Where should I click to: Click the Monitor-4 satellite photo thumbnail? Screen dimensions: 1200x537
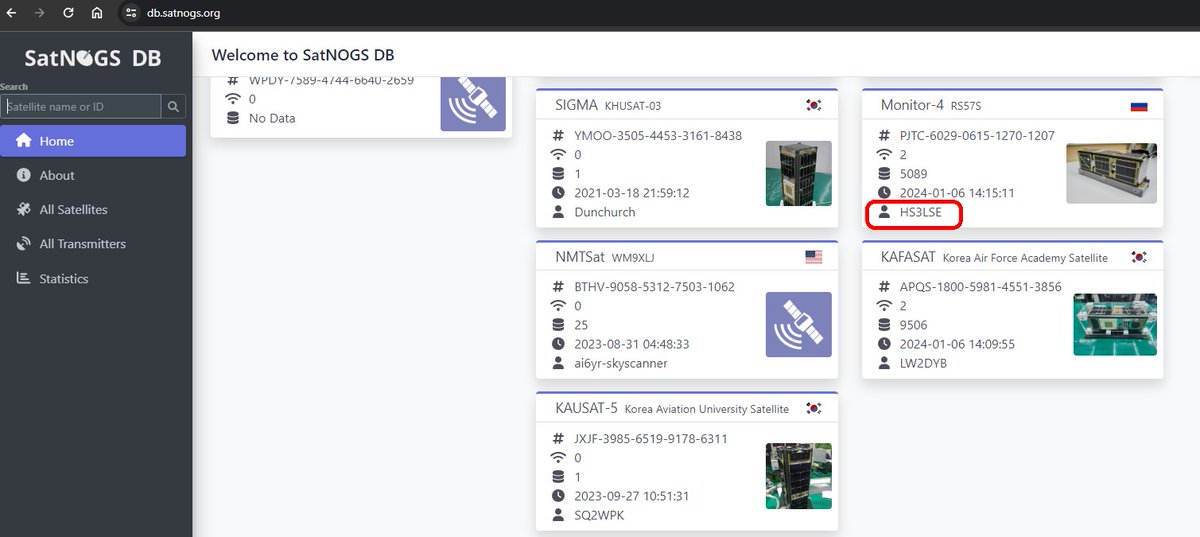click(x=1112, y=174)
